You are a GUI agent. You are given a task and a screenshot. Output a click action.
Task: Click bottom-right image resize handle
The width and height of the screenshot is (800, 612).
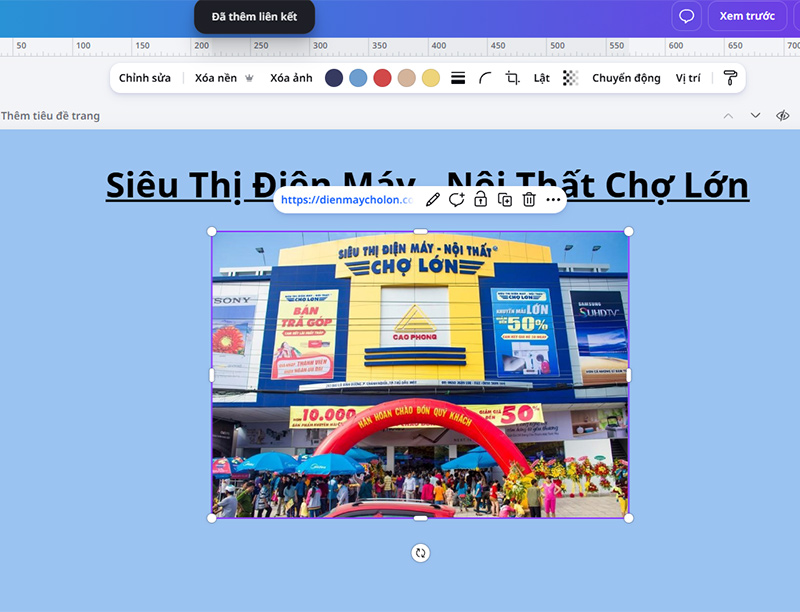click(629, 518)
